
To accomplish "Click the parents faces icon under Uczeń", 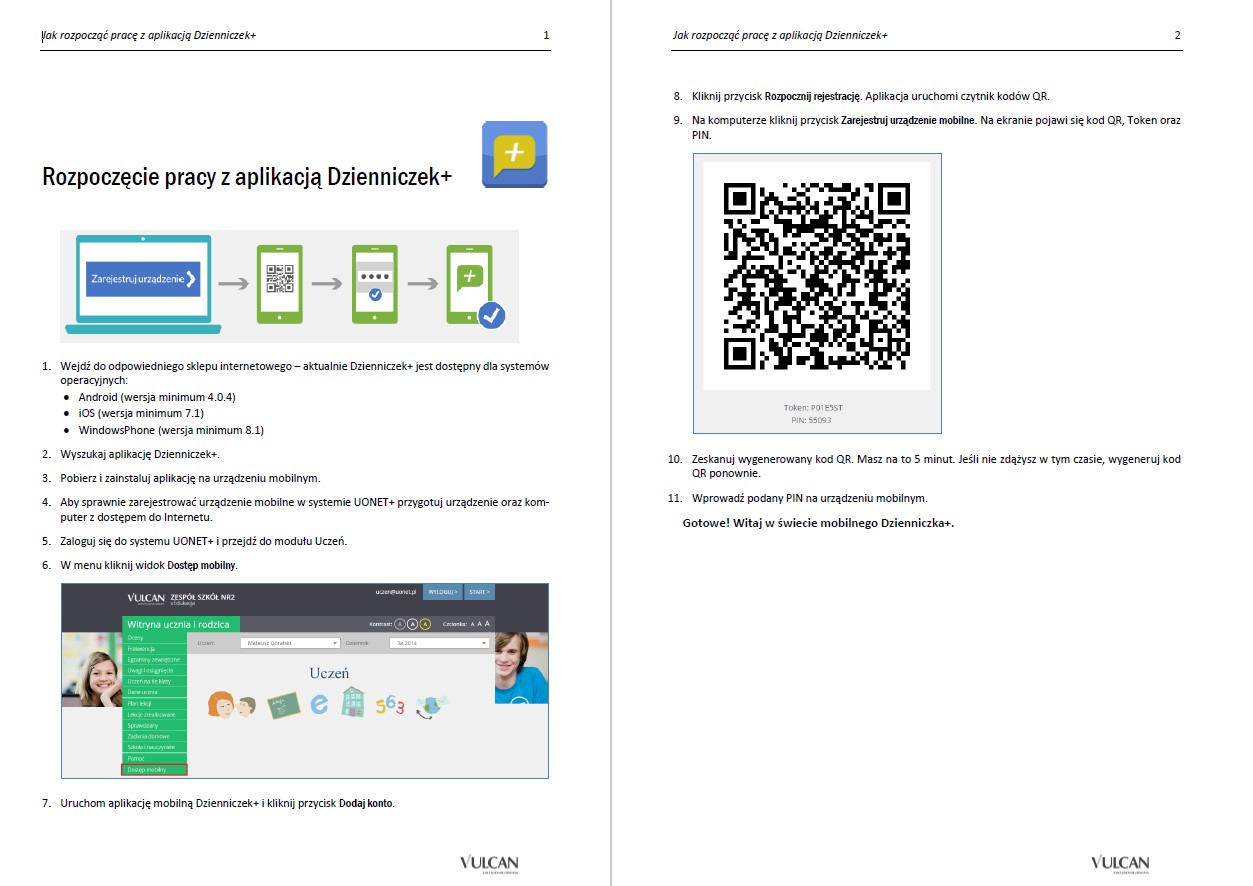I will (x=232, y=704).
